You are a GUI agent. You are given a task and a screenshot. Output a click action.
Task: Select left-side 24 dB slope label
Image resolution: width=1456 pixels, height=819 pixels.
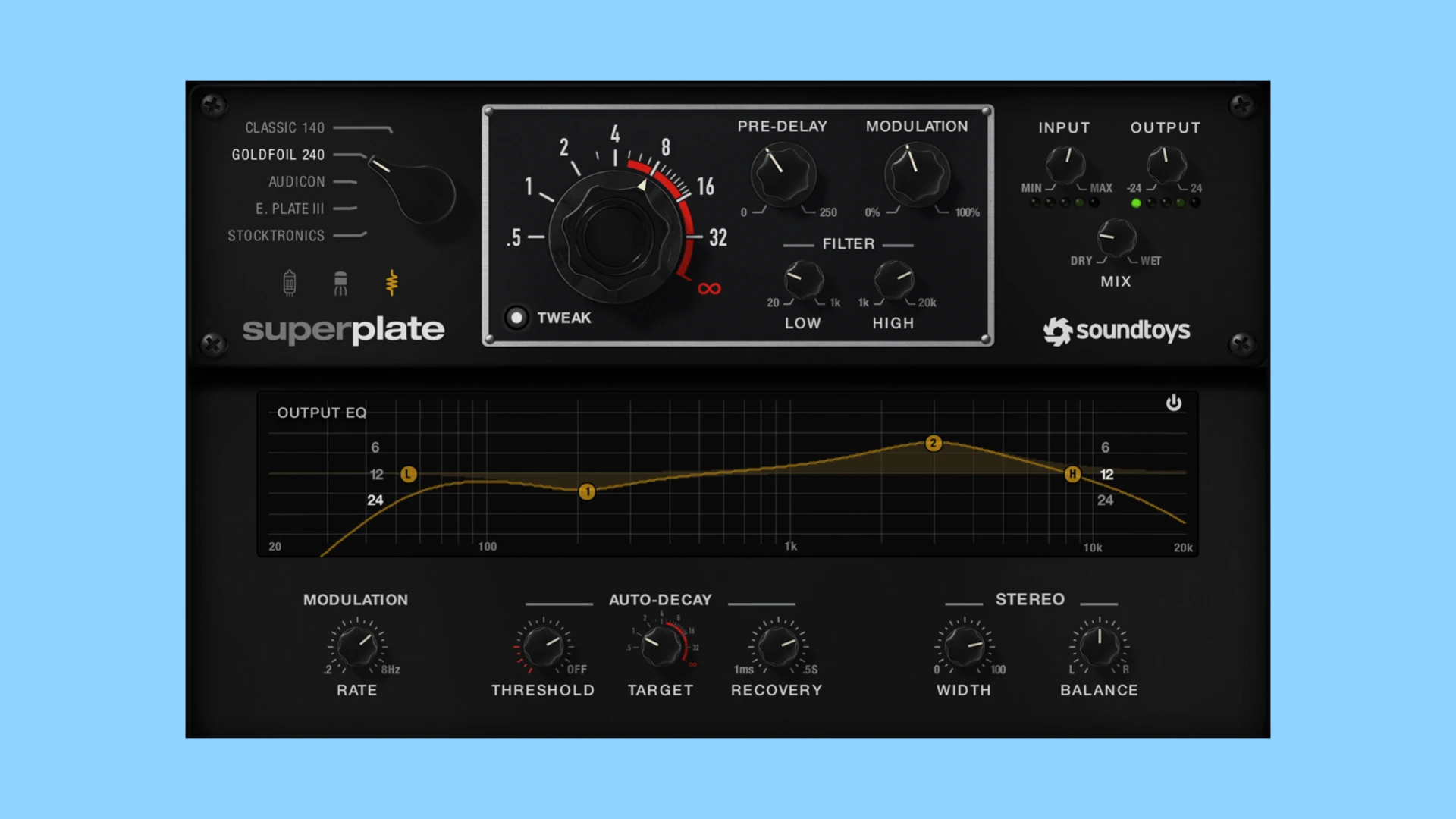375,500
